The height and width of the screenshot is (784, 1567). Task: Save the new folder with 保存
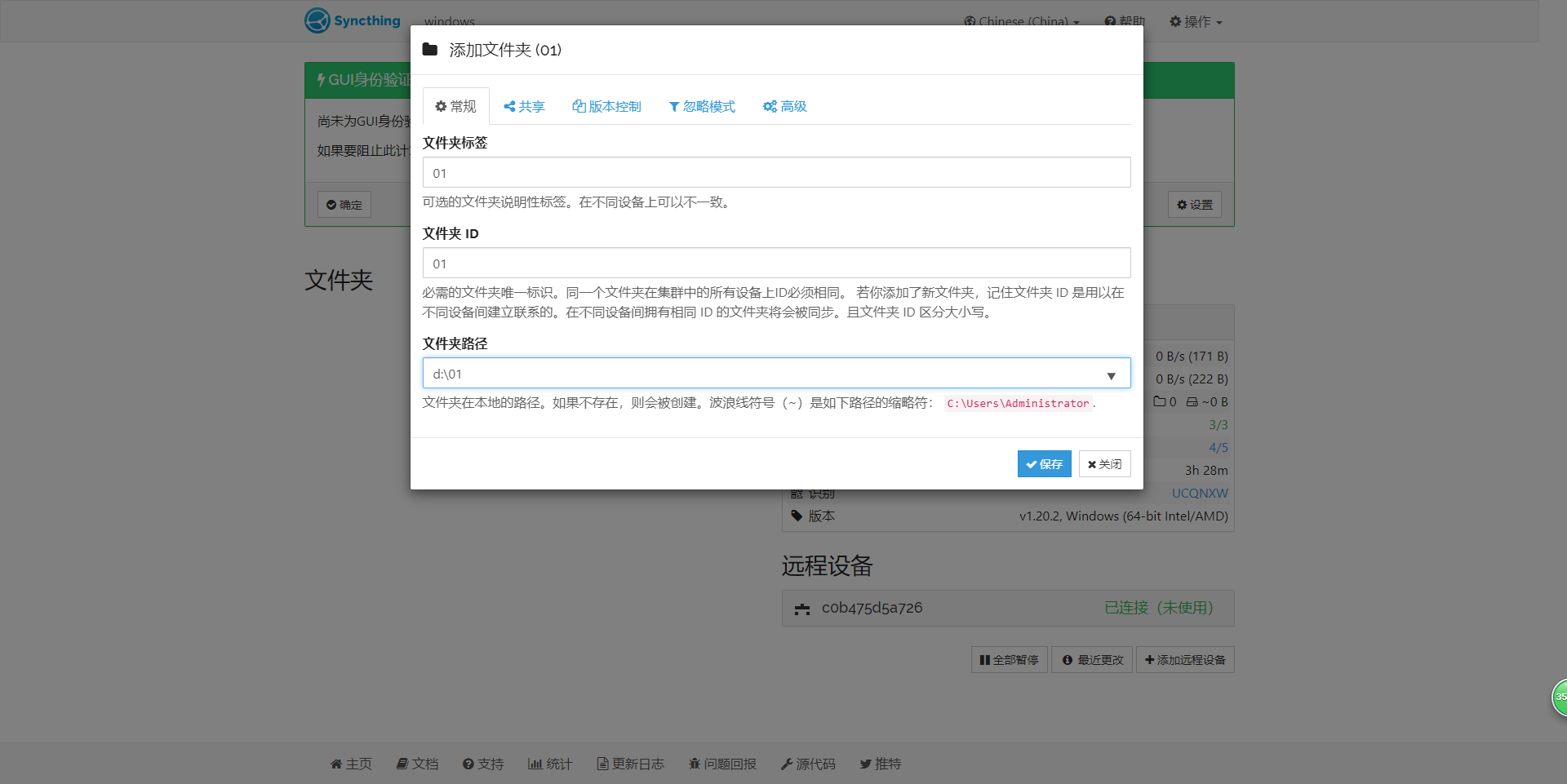pos(1044,463)
